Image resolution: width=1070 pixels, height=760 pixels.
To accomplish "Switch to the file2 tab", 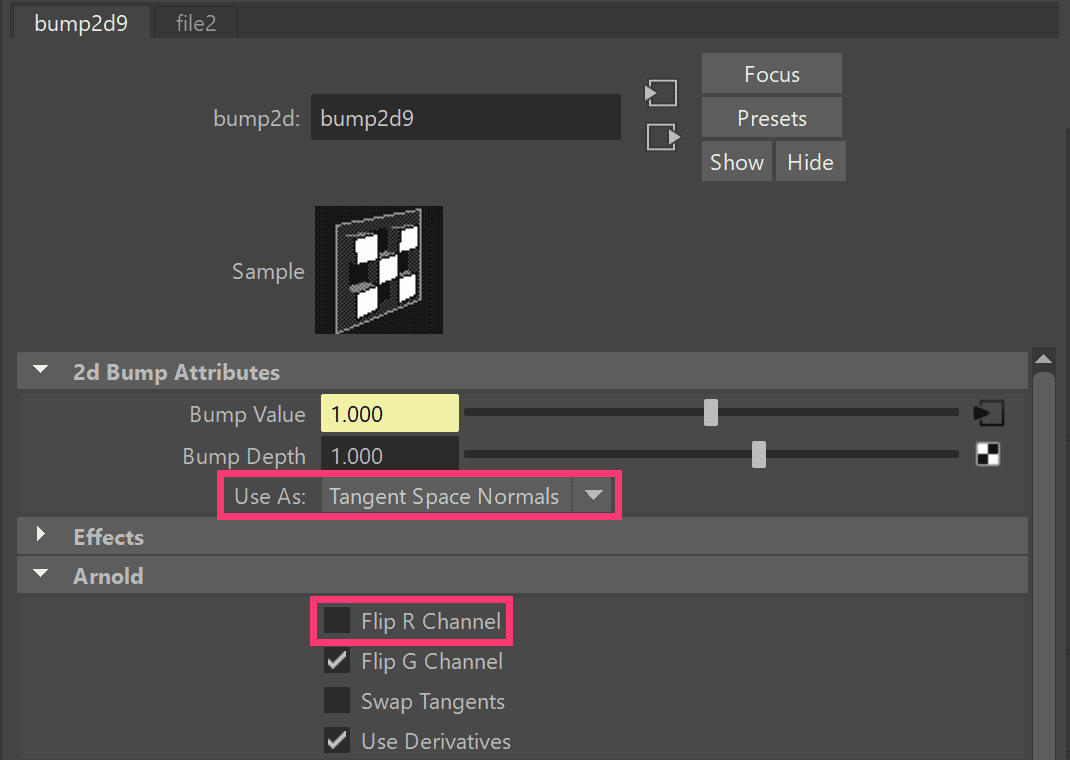I will [195, 23].
